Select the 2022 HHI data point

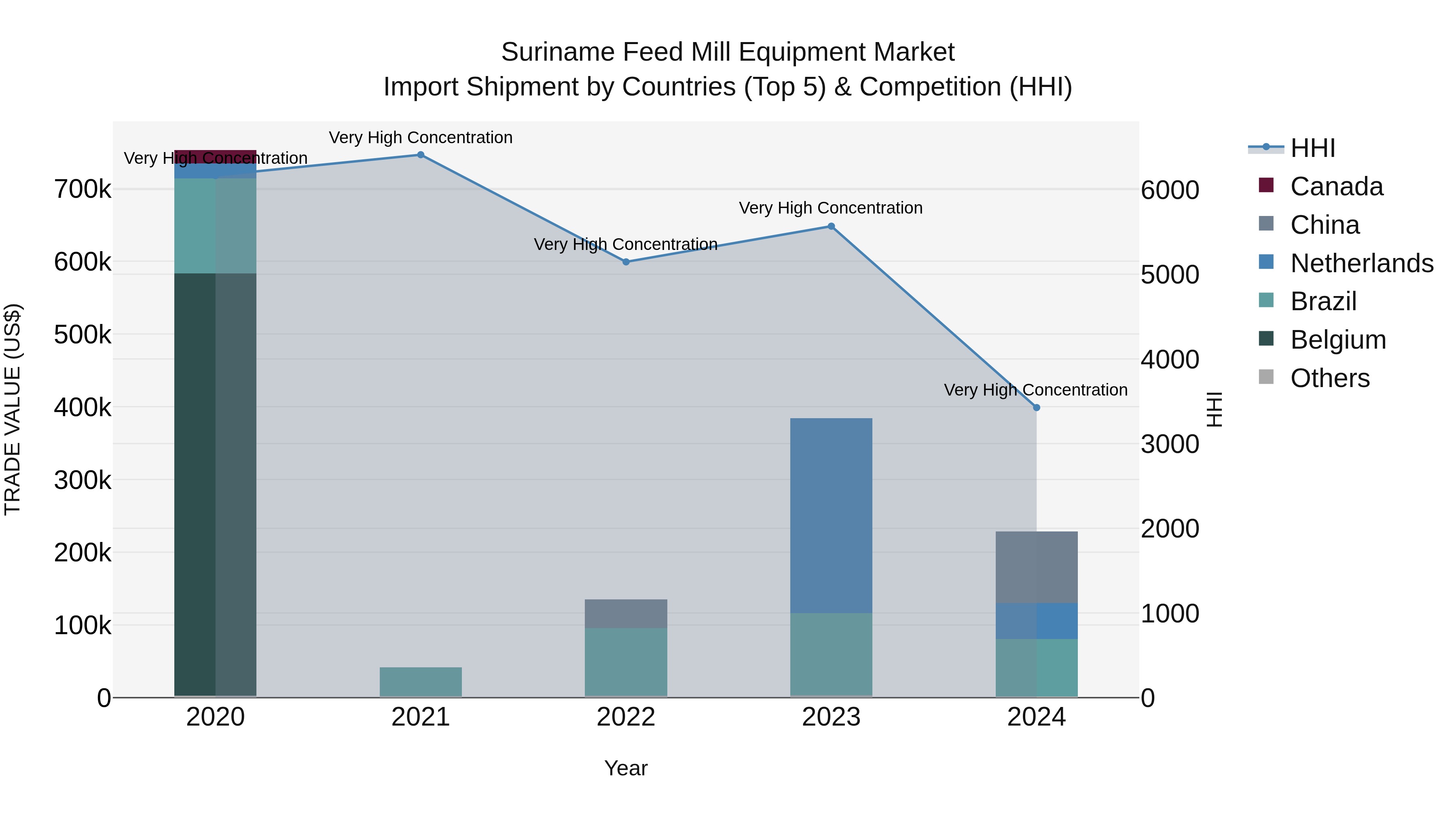coord(626,262)
